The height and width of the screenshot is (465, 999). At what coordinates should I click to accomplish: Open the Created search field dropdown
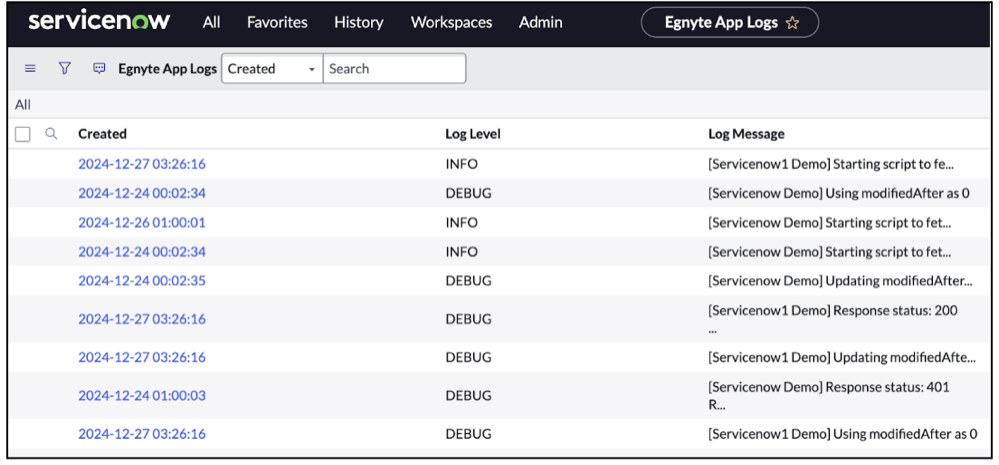(272, 69)
